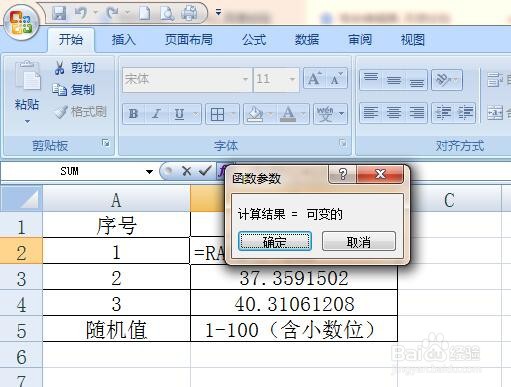Click 取消 in 函数参数 dialog
Image resolution: width=511 pixels, height=387 pixels.
coord(359,241)
